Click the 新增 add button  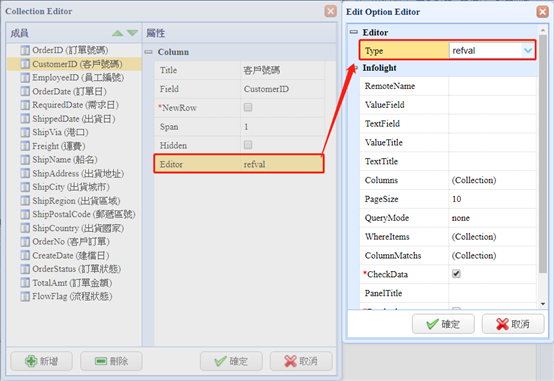click(x=41, y=361)
